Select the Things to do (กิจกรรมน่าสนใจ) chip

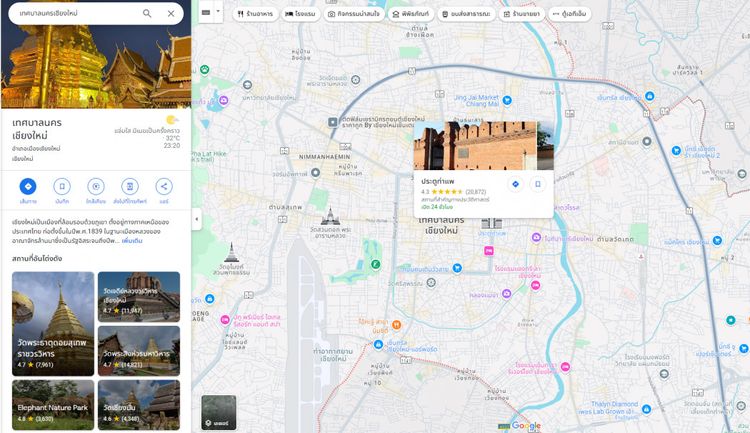(353, 14)
